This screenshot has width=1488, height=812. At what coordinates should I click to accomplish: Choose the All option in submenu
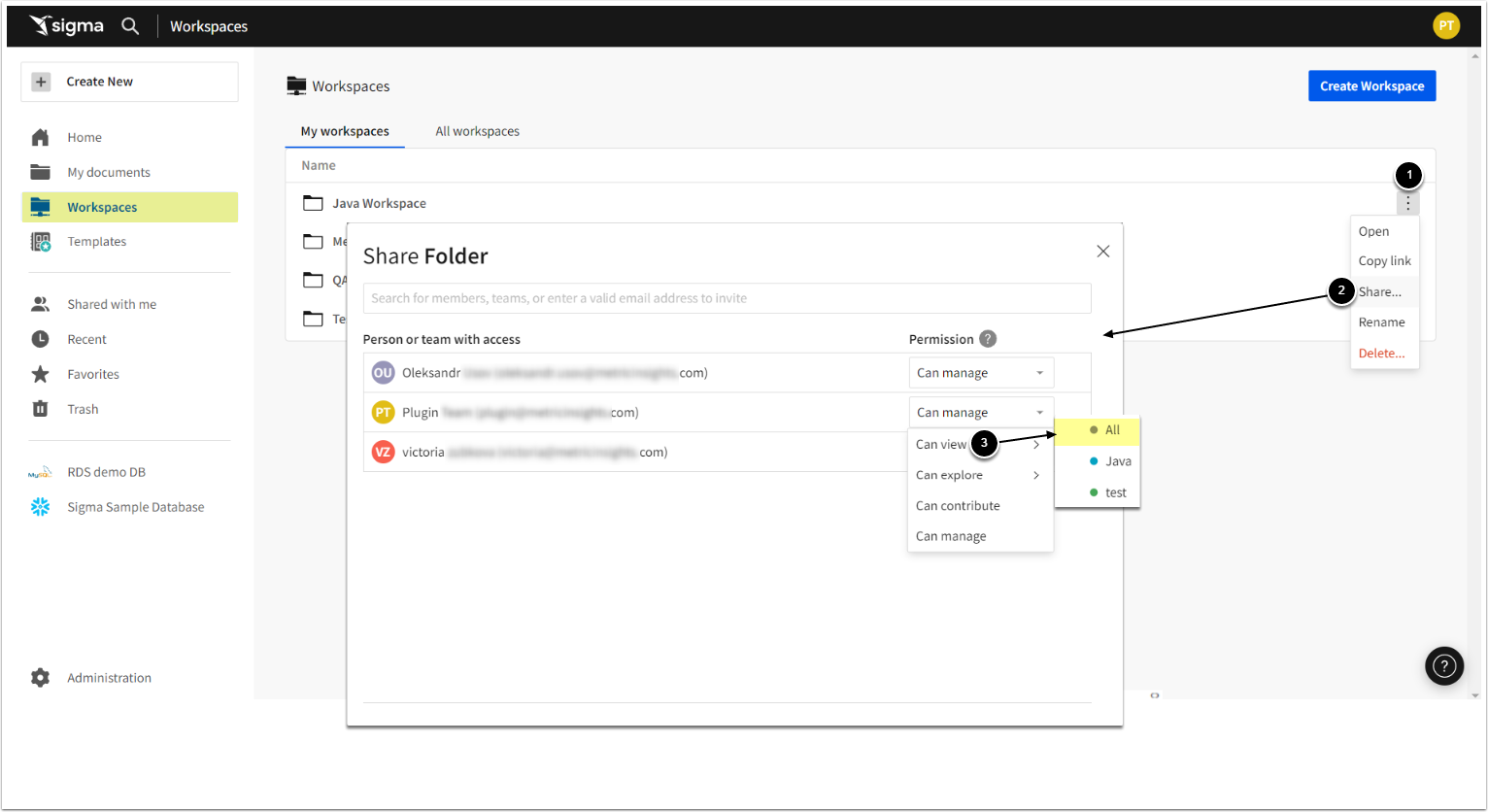click(x=1098, y=430)
